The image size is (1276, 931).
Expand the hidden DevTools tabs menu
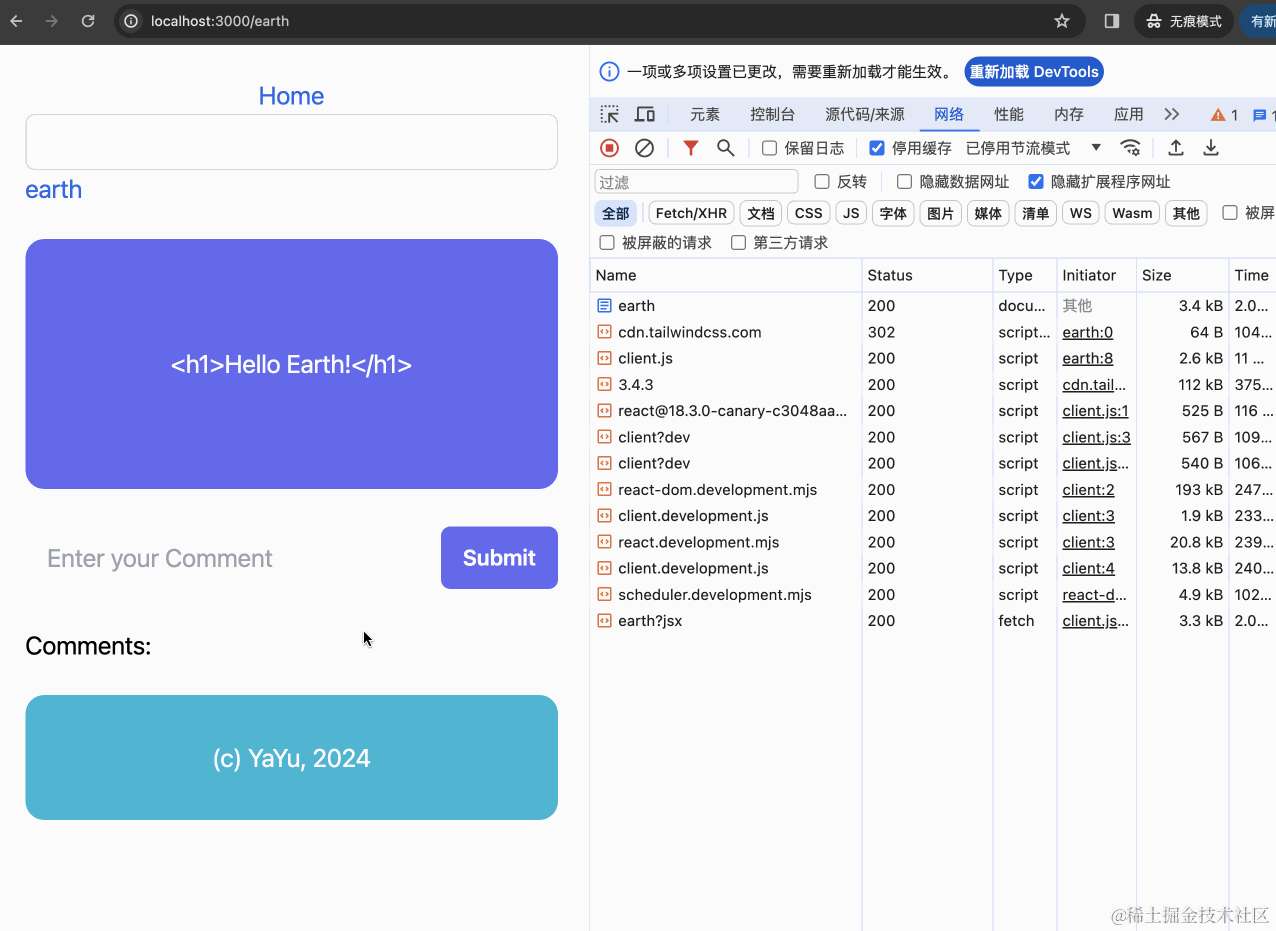click(1171, 114)
